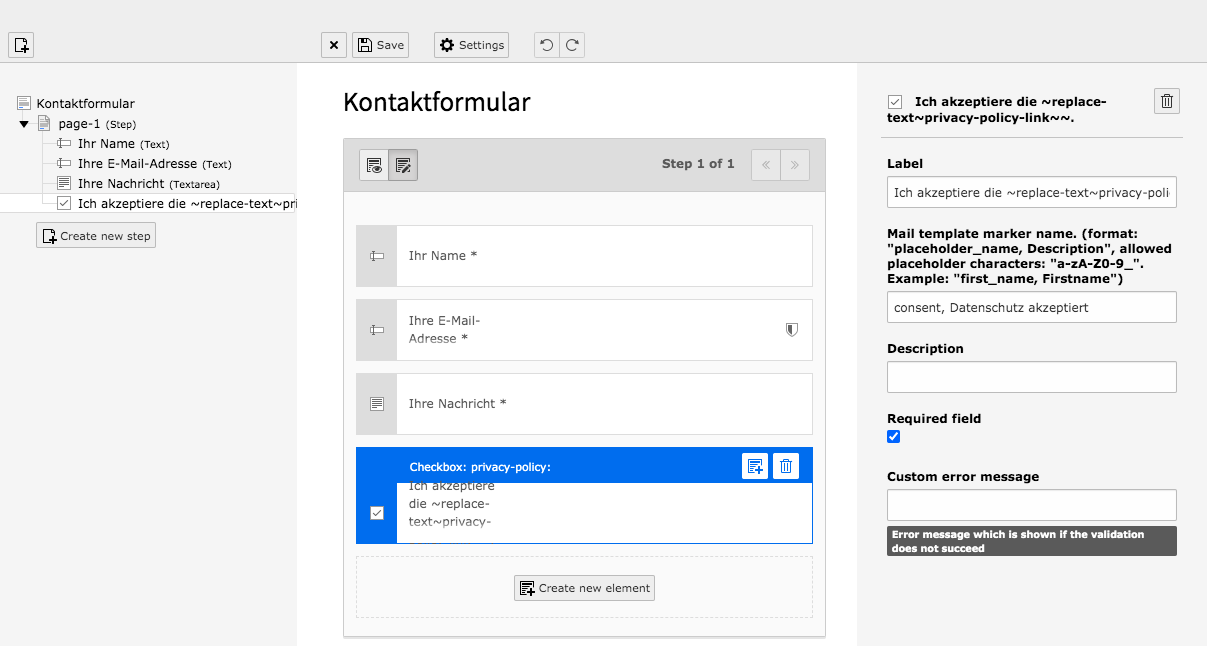Go to next step arrow
Viewport: 1207px width, 646px height.
click(x=795, y=165)
